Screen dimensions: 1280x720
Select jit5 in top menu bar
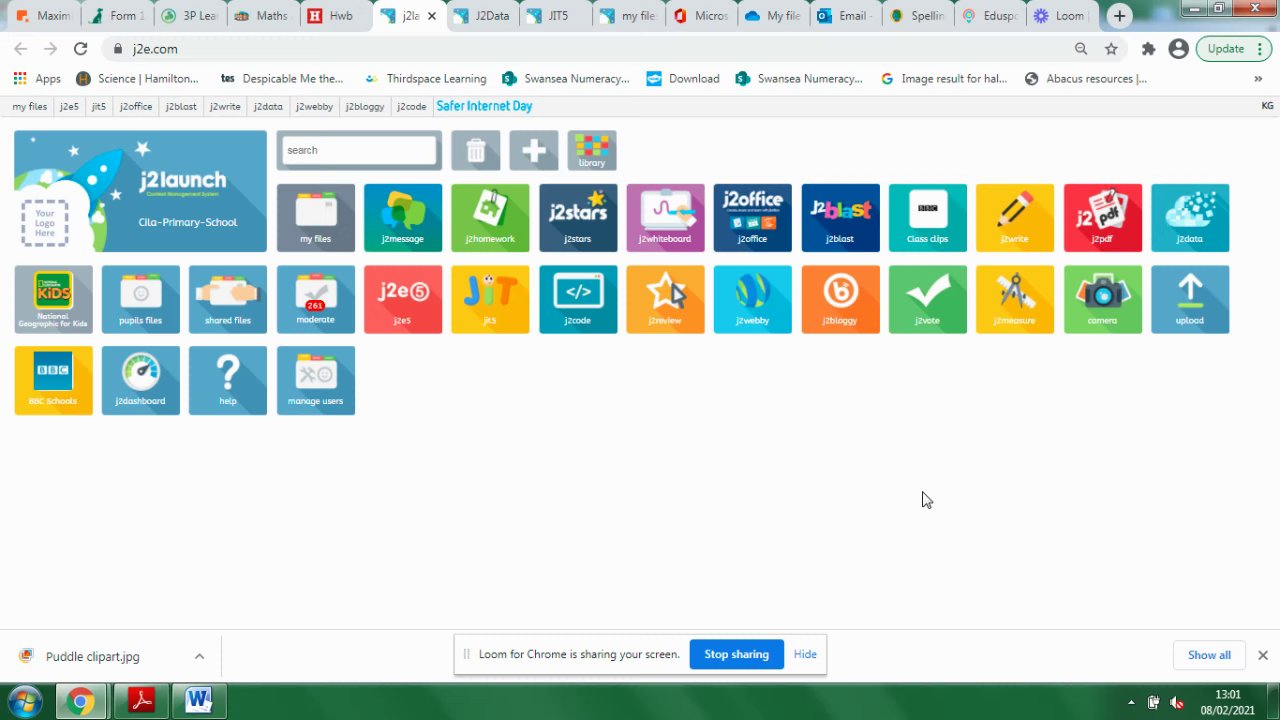tap(99, 106)
